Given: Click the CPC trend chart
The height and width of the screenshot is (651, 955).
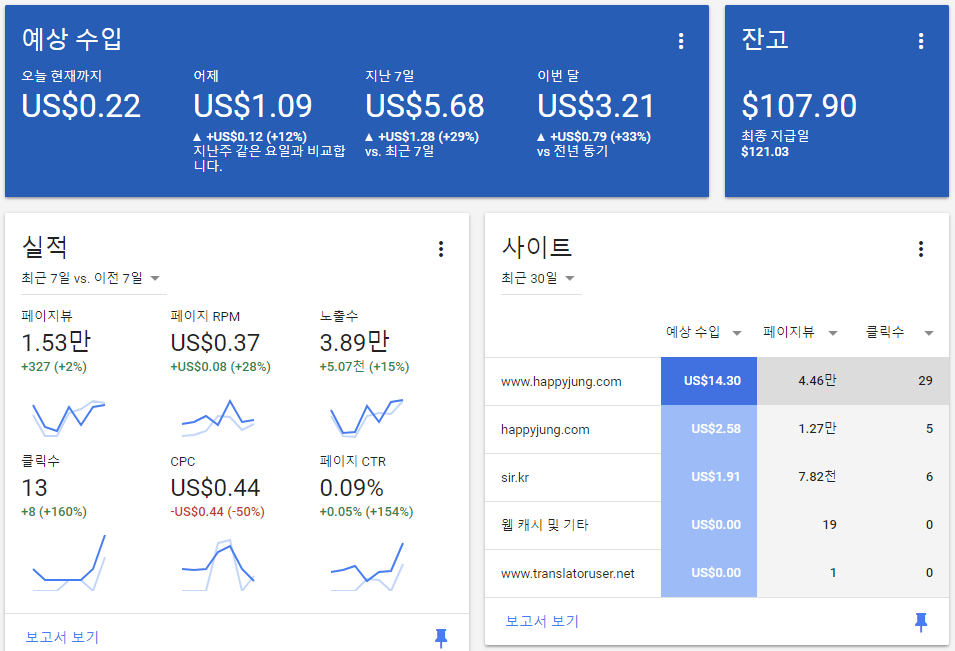Looking at the screenshot, I should (x=218, y=565).
